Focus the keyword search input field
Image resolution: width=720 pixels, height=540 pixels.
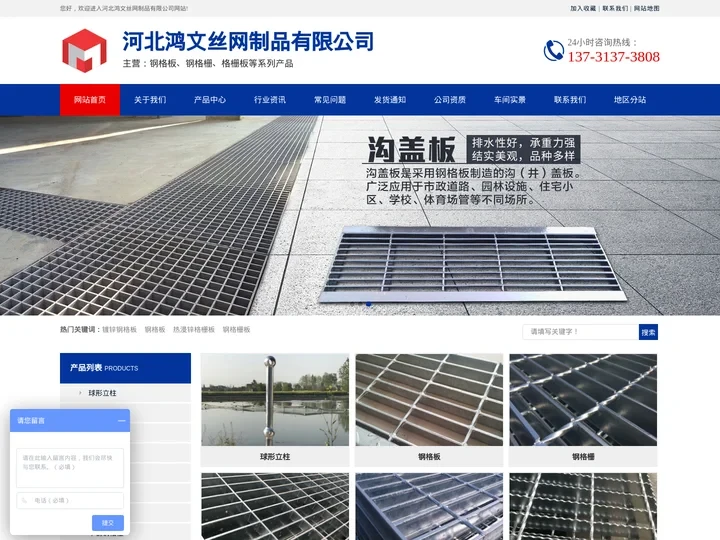click(x=581, y=332)
